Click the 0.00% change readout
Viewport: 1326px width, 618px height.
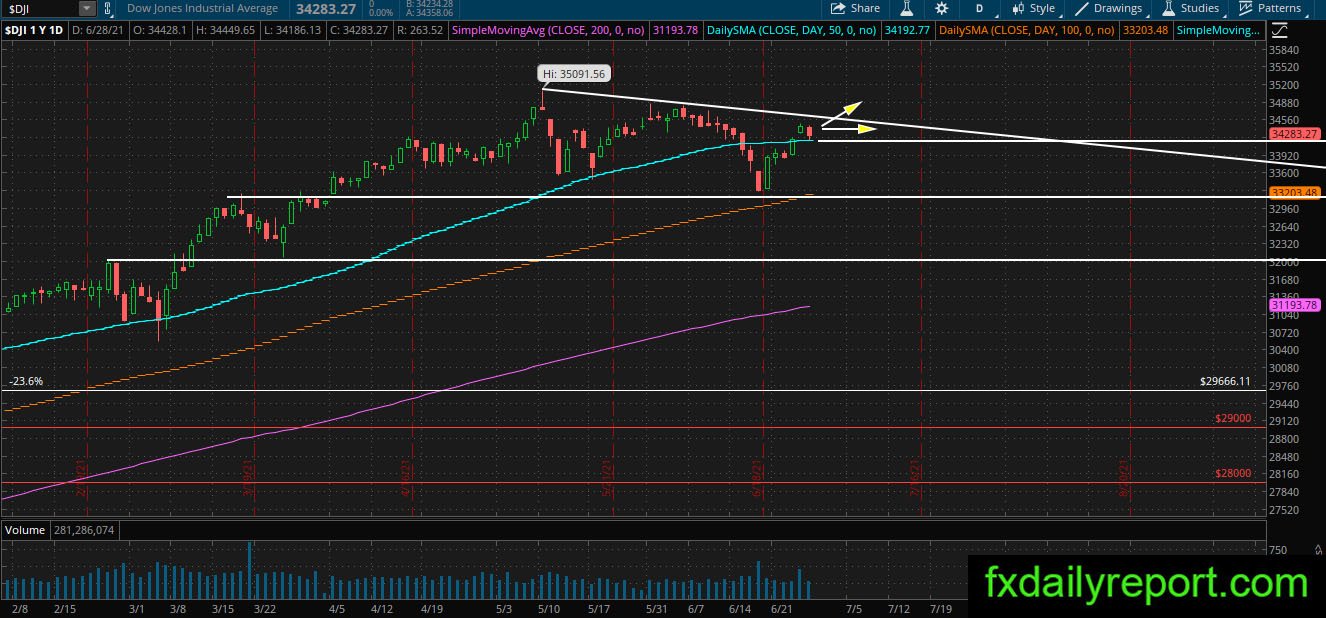point(380,12)
